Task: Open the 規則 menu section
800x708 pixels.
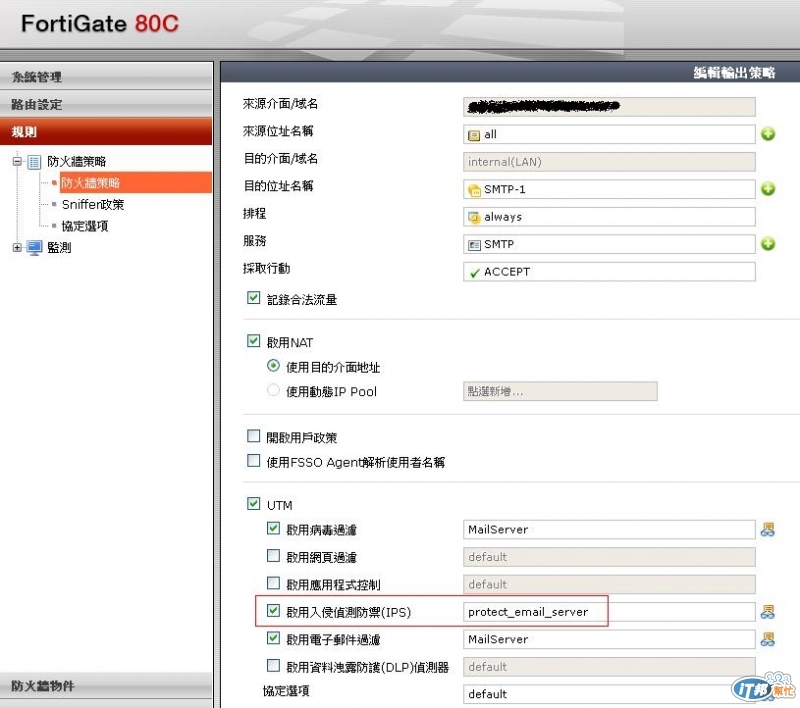Action: [x=106, y=132]
